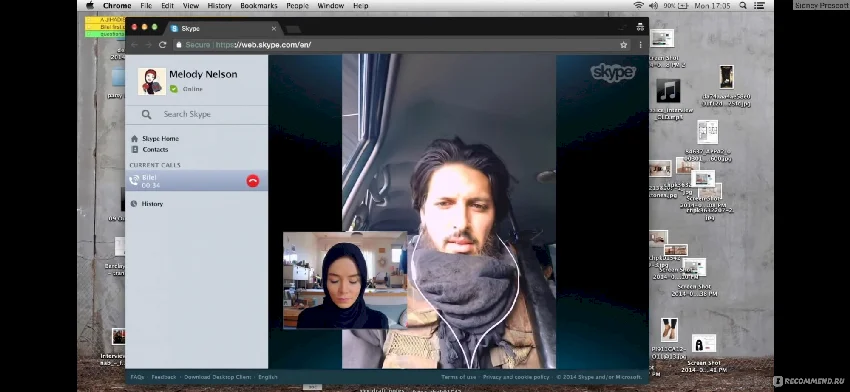Image resolution: width=850 pixels, height=392 pixels.
Task: Reload the web.skype.com page
Action: click(x=162, y=45)
